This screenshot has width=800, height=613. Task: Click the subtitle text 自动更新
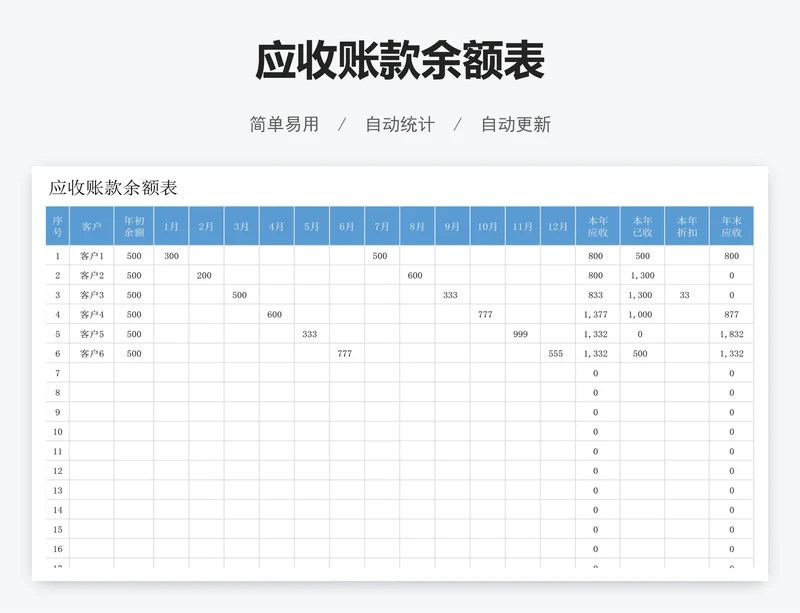point(516,125)
